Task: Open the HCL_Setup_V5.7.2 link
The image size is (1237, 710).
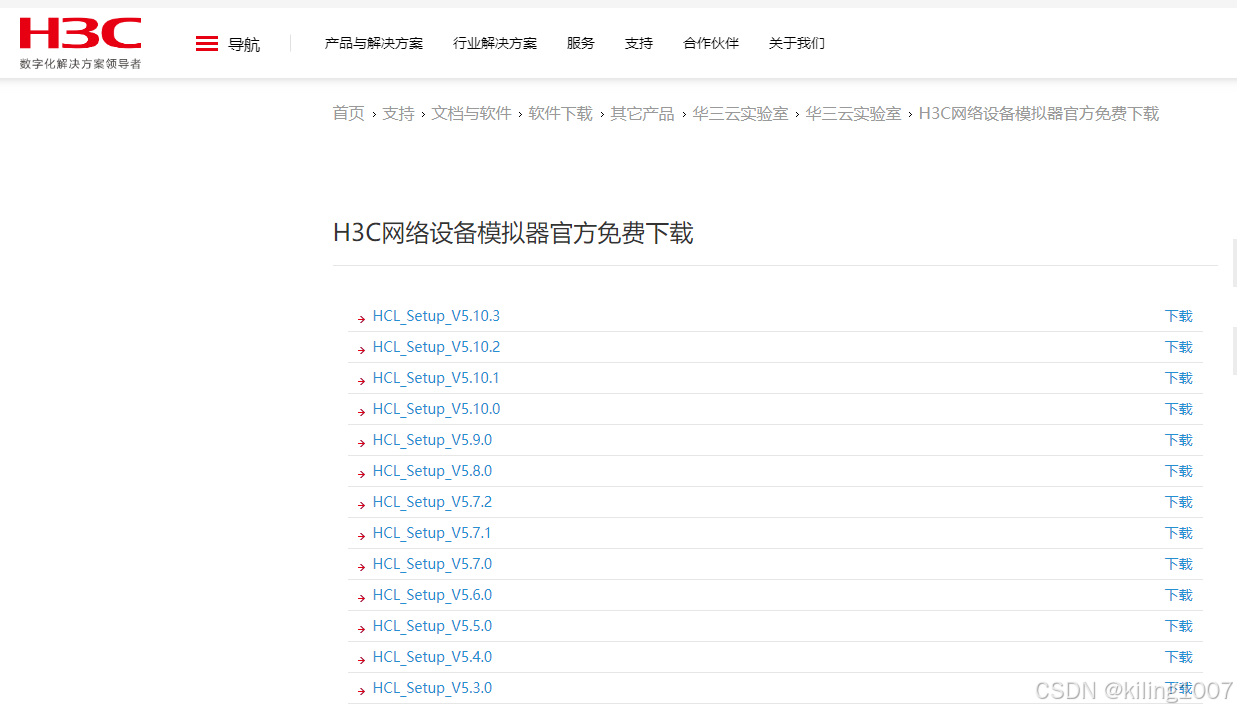Action: [x=432, y=502]
